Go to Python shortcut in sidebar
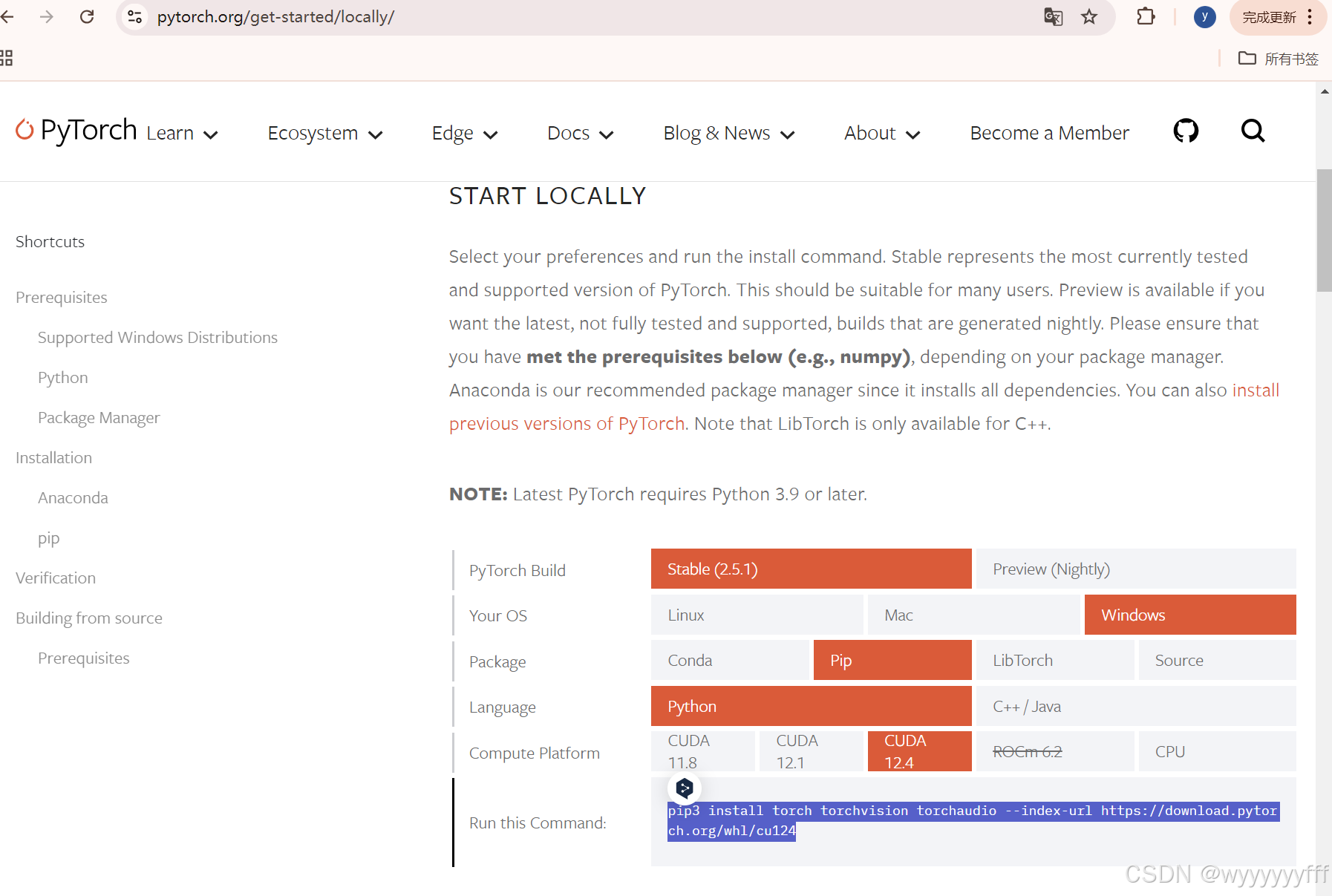Image resolution: width=1332 pixels, height=896 pixels. tap(63, 377)
